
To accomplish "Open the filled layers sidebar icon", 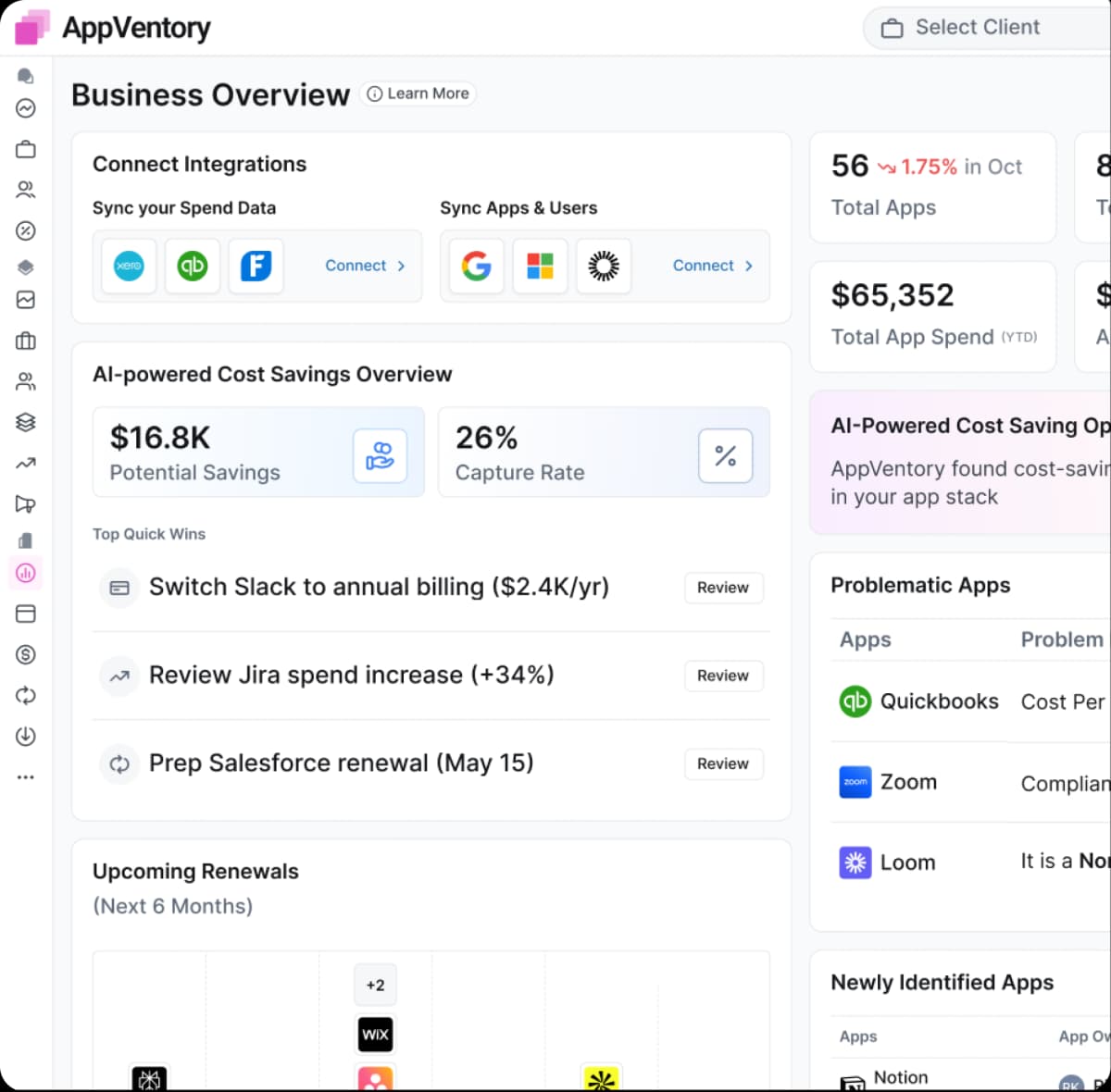I will point(26,267).
